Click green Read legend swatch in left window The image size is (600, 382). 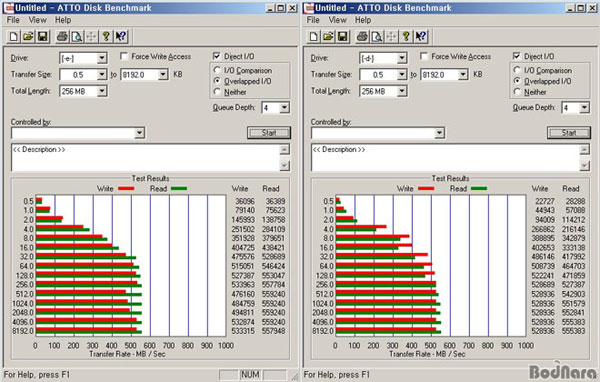[x=179, y=189]
